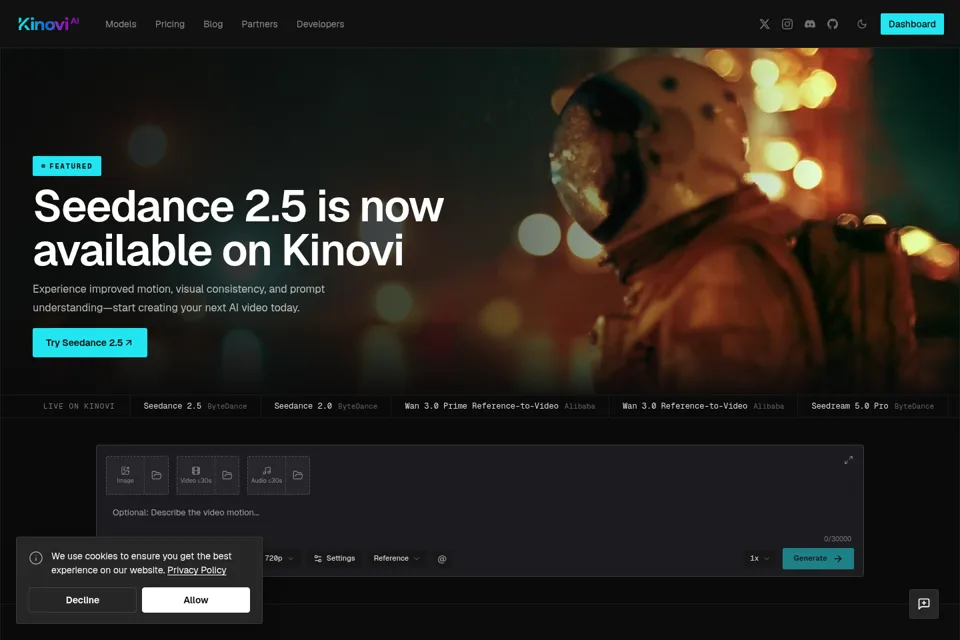Open the Settings control in the prompt toolbar

tap(334, 559)
